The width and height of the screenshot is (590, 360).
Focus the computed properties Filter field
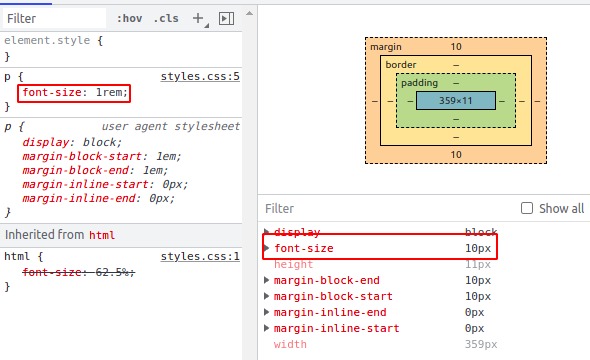click(x=388, y=208)
